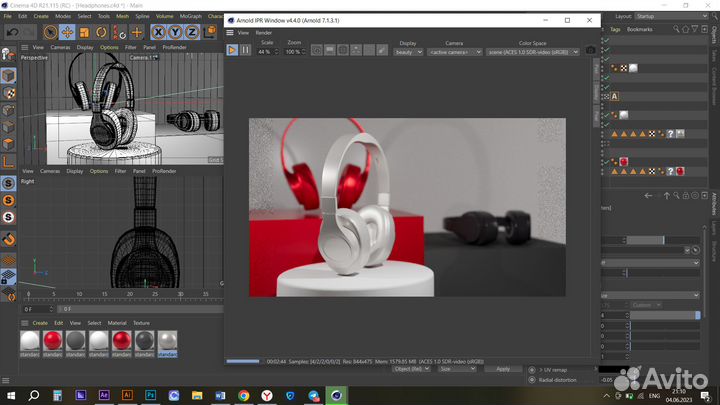Pause the Arnold IPR render
Screen dimensions: 720x405
pos(246,50)
